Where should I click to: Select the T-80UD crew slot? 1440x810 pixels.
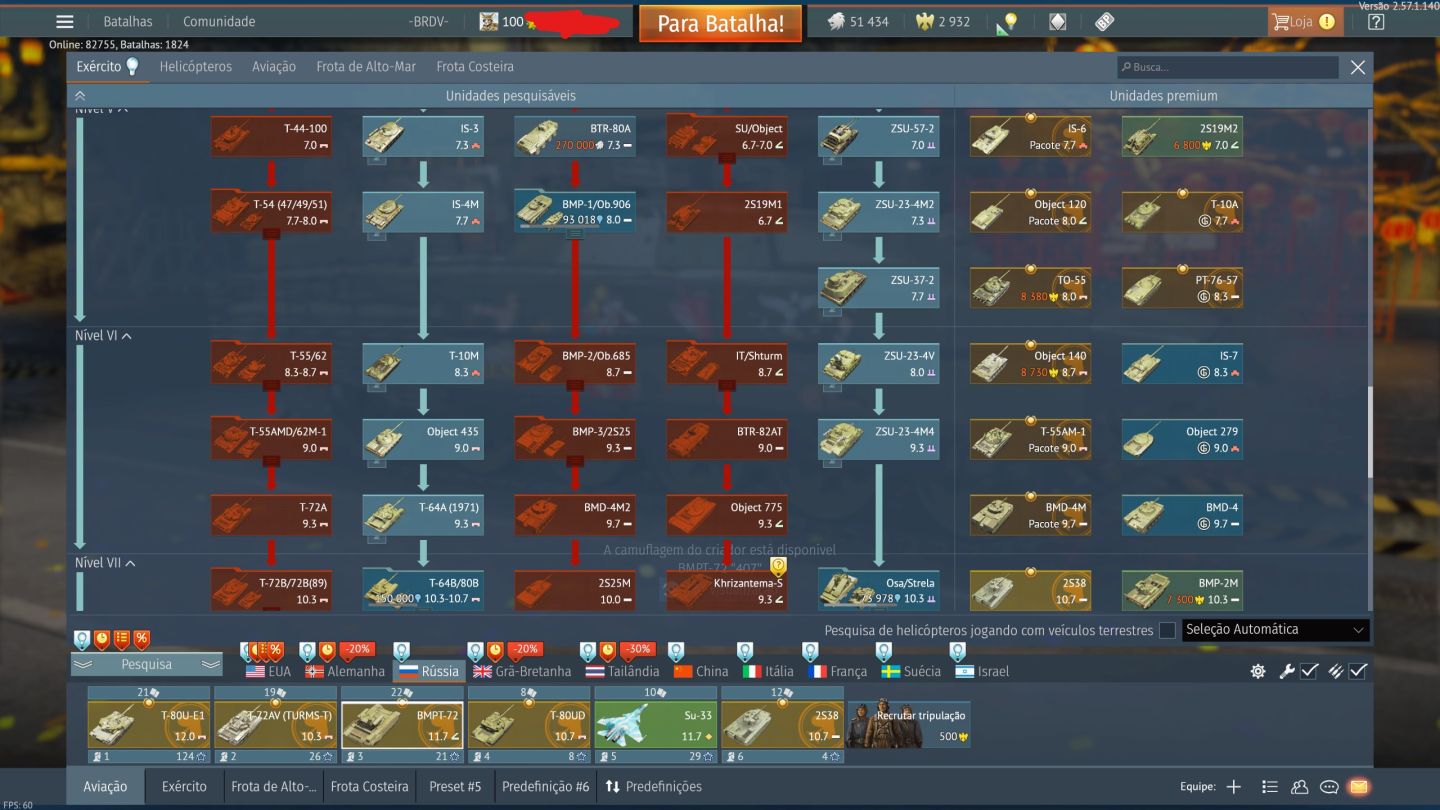(x=529, y=724)
